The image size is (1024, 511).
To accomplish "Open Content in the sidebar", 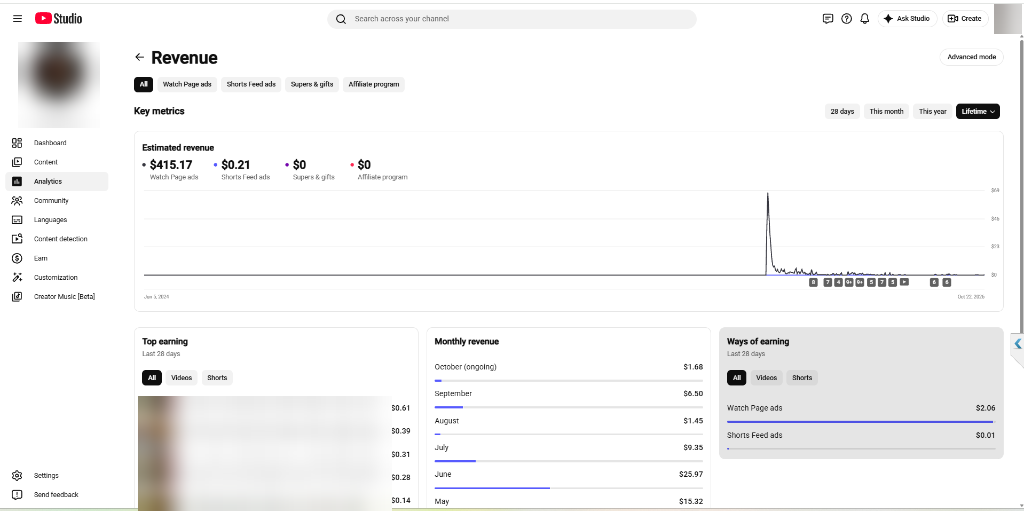I will click(57, 162).
